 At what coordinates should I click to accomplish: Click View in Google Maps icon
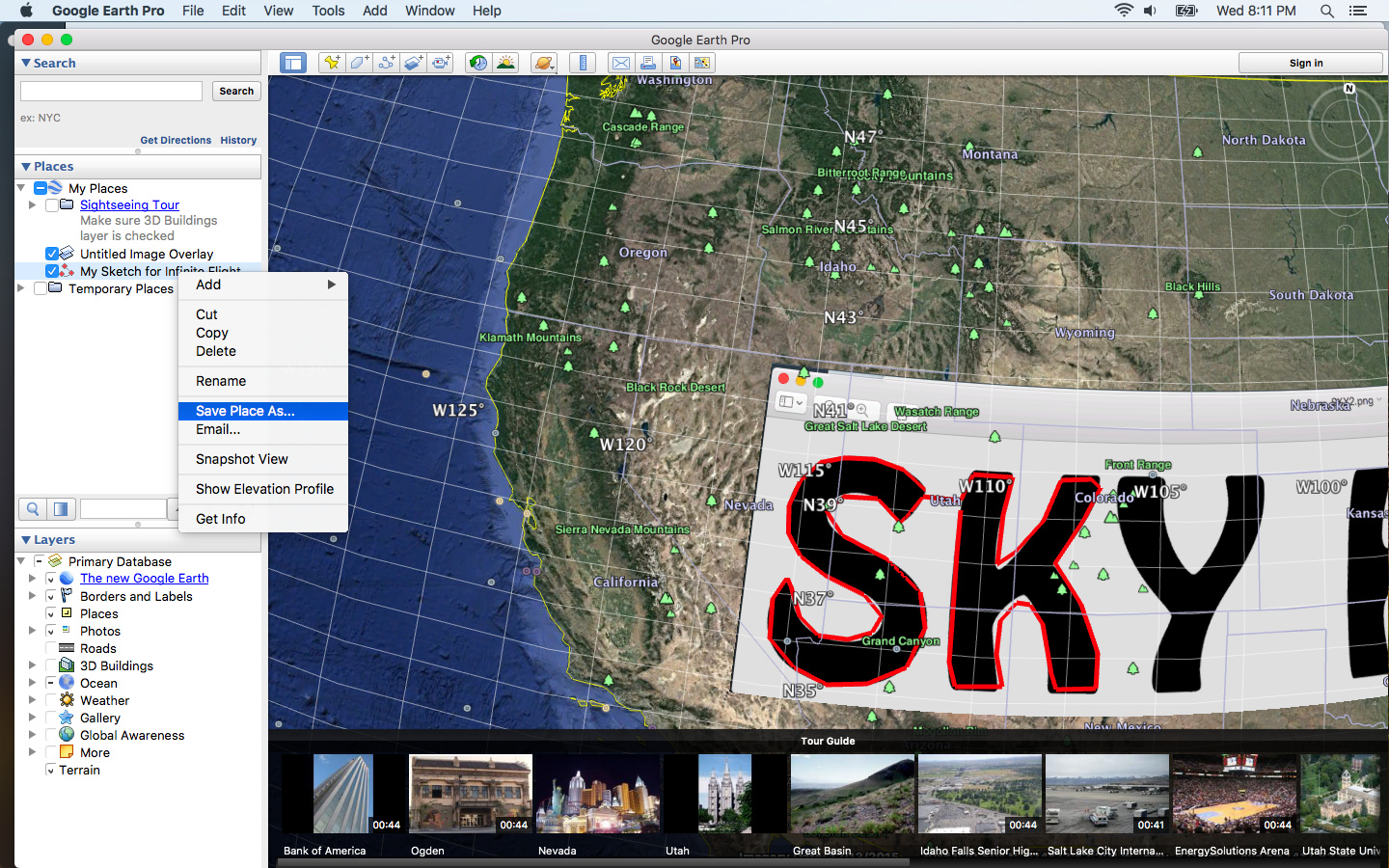click(702, 63)
